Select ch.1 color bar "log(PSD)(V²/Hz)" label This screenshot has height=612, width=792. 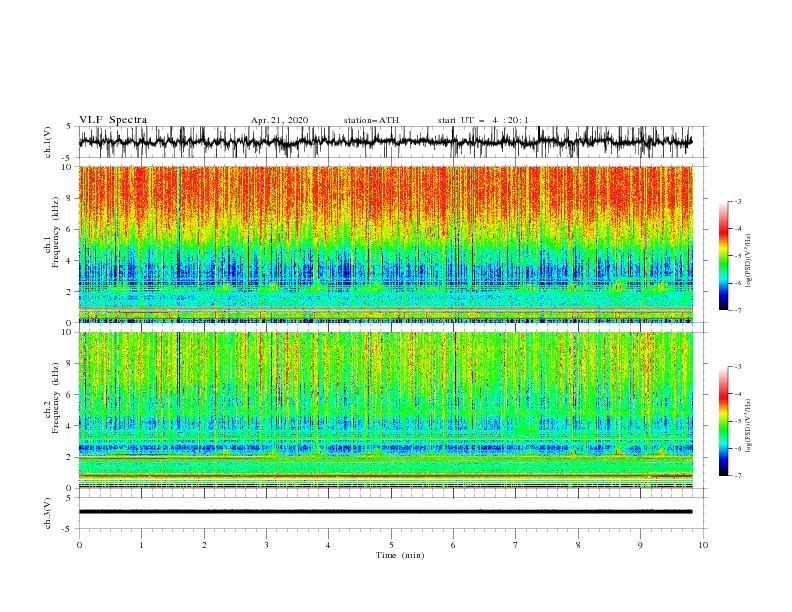click(x=748, y=261)
